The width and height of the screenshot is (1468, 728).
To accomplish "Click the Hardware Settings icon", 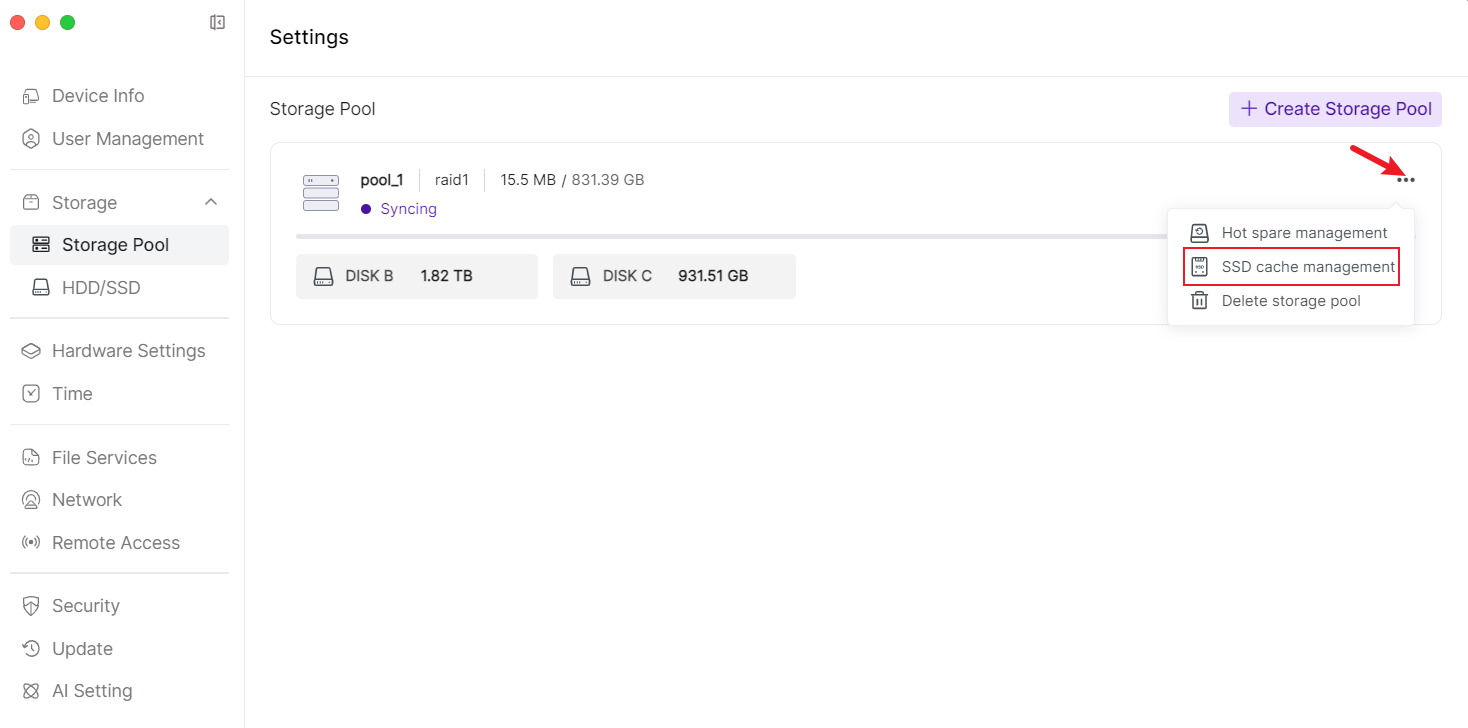I will (x=32, y=351).
